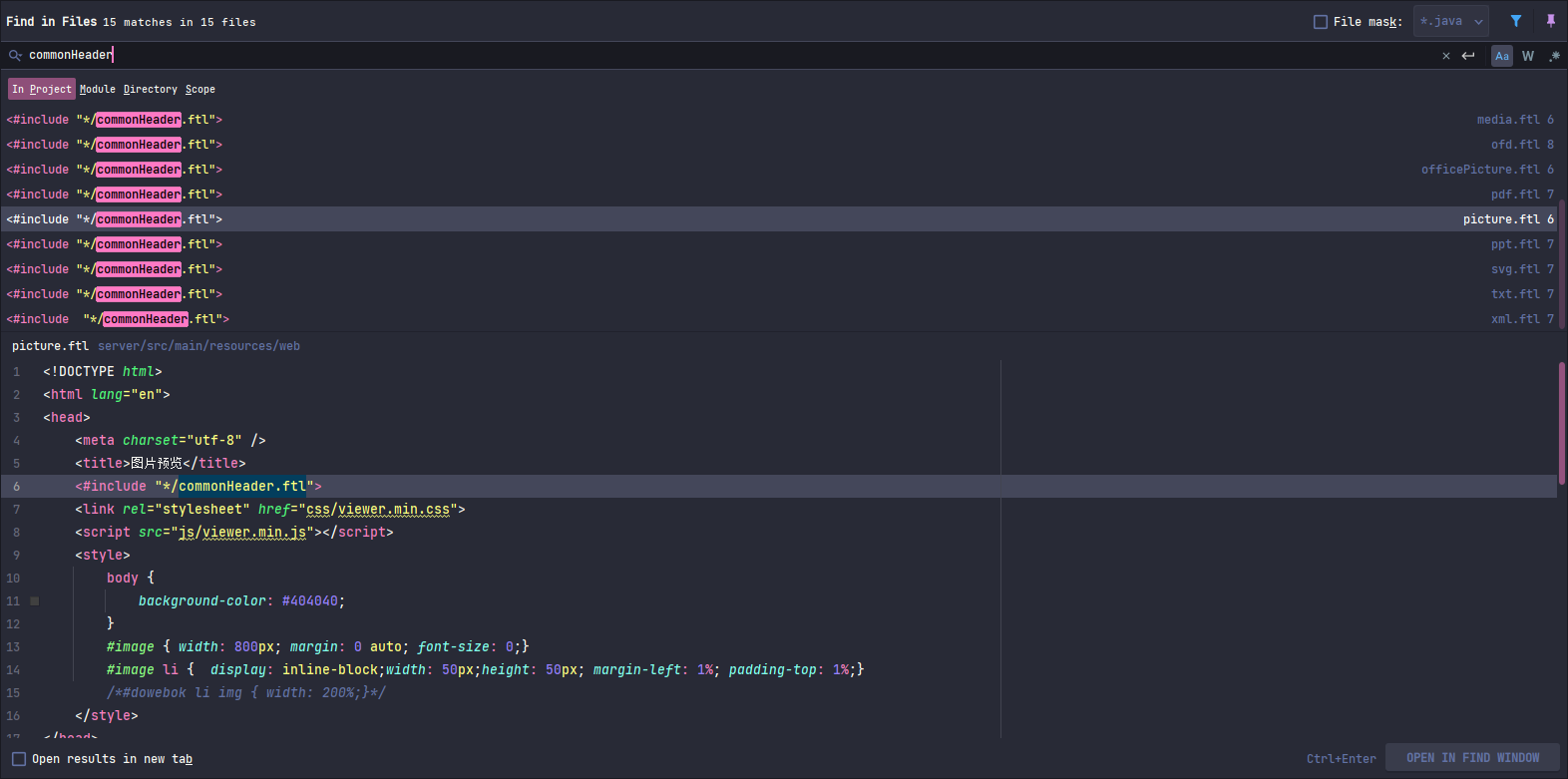1568x779 pixels.
Task: Click Open in Find Window button
Action: click(1473, 758)
